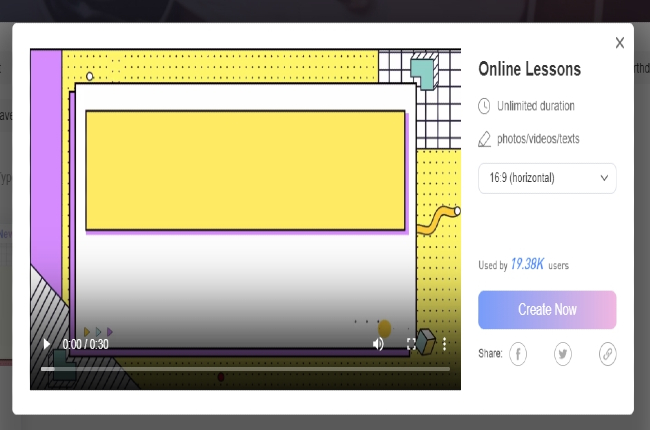This screenshot has width=650, height=430.
Task: Share the template on Facebook
Action: pyautogui.click(x=518, y=353)
